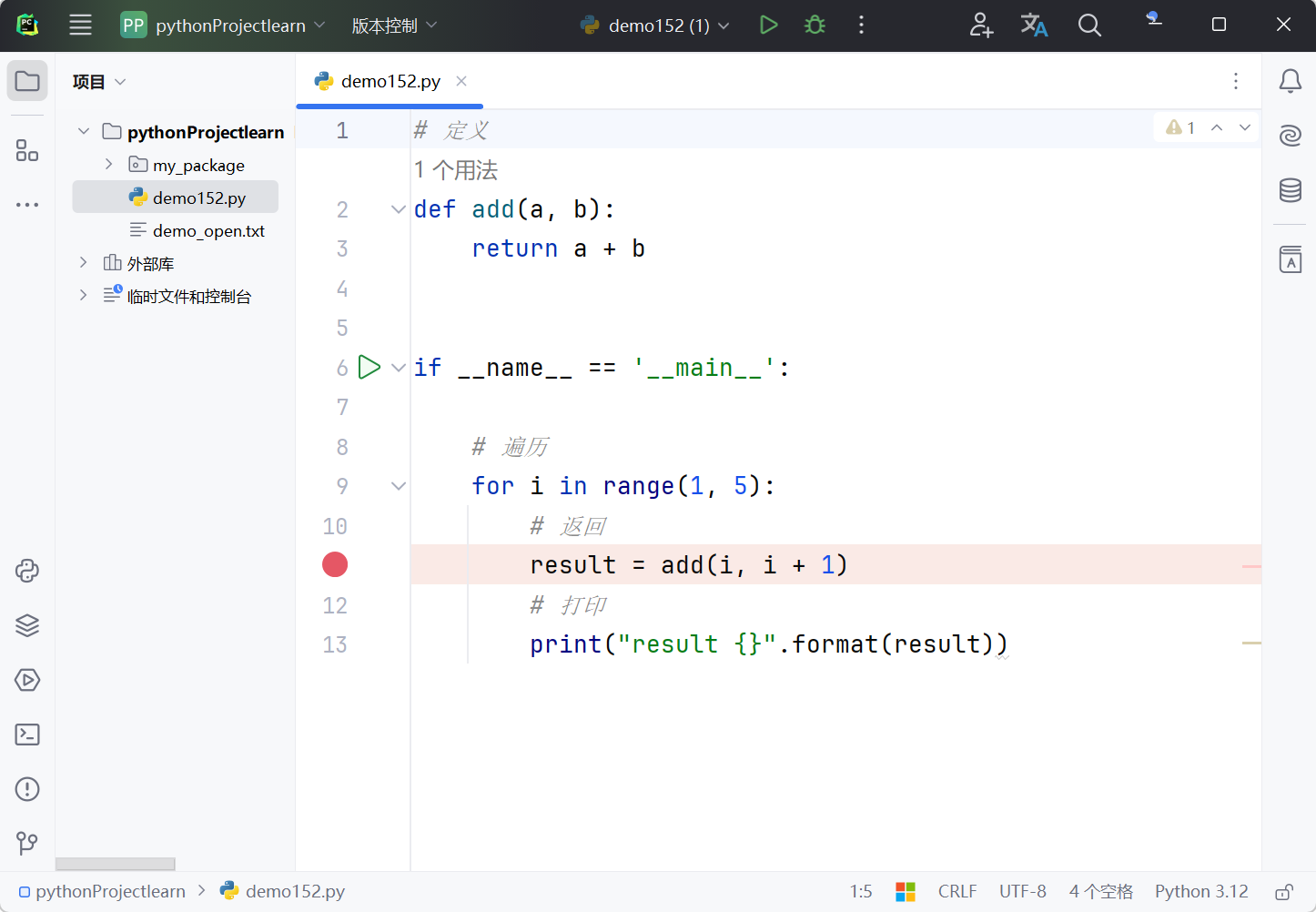This screenshot has height=912, width=1316.
Task: Go to previous highlighted error arrow
Action: [x=1217, y=127]
